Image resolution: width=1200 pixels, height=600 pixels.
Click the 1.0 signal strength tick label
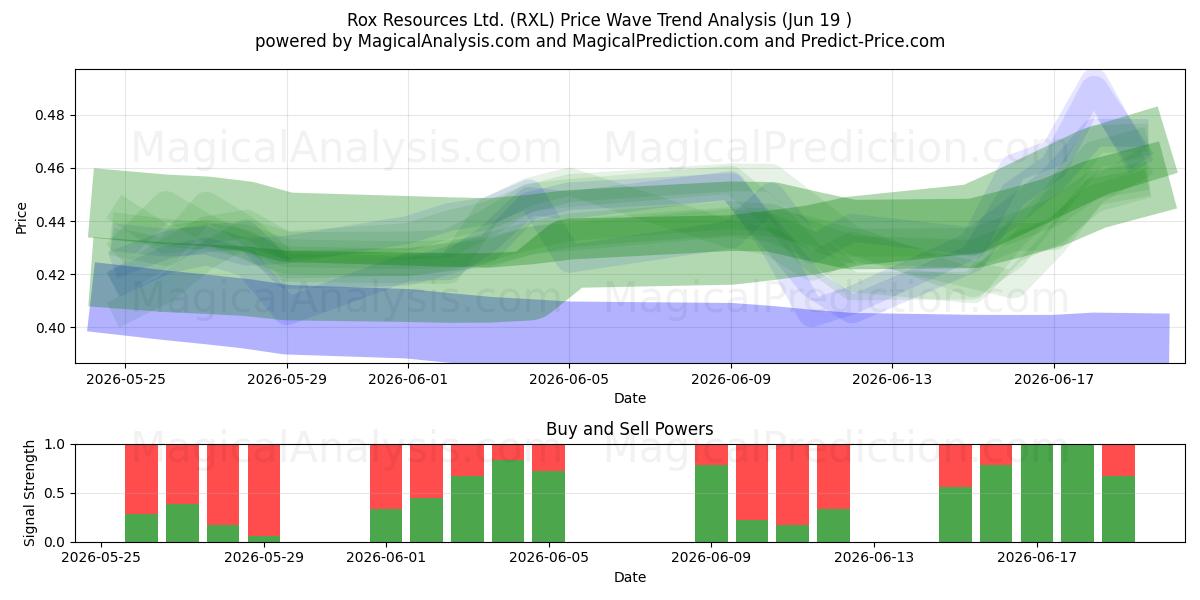55,444
